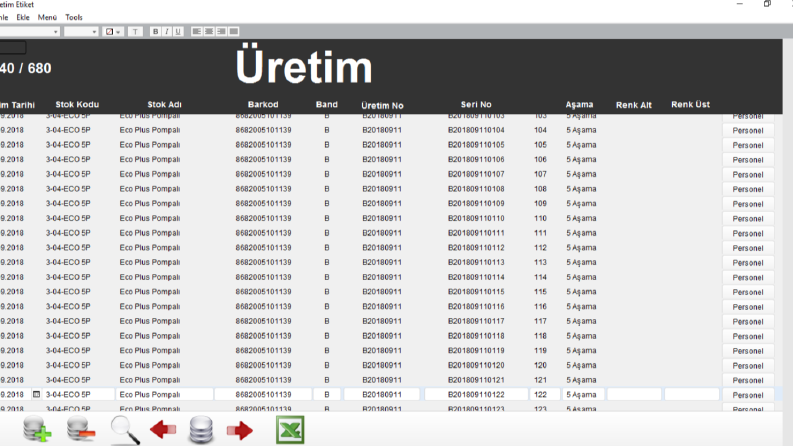This screenshot has width=793, height=446.
Task: Click the Üretim No column header
Action: 382,106
